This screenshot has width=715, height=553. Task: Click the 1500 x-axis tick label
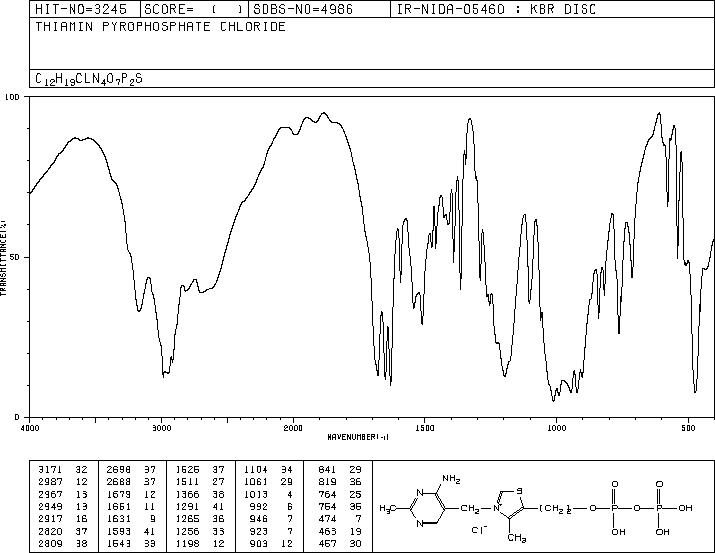click(x=425, y=428)
